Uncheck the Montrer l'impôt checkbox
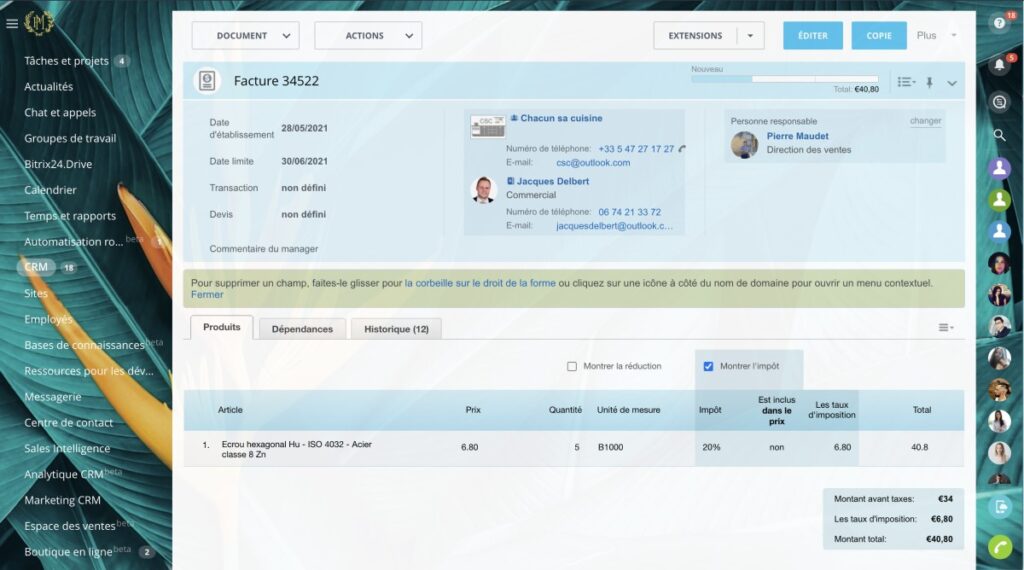 [x=709, y=366]
